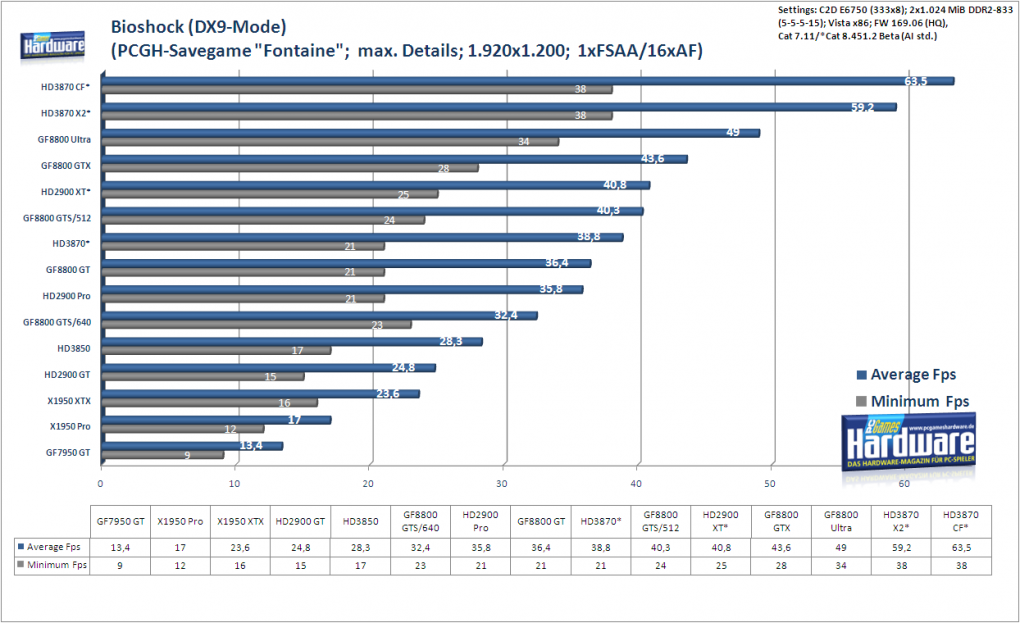
Task: Select the blue average bar for HD2900 XT
Action: [x=375, y=185]
